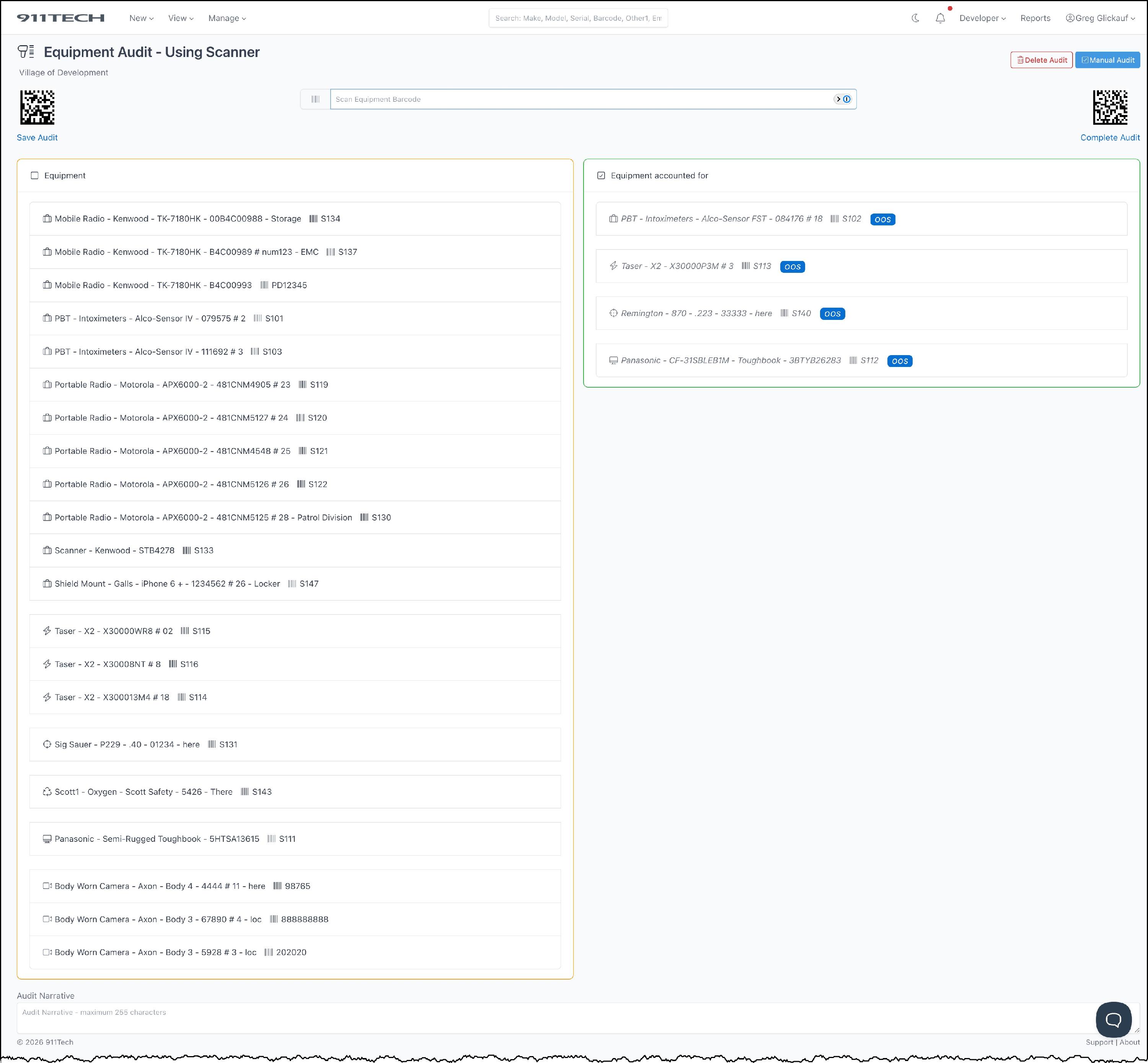The height and width of the screenshot is (1063, 1148).
Task: Click barcode icon beside scan field
Action: (x=315, y=99)
